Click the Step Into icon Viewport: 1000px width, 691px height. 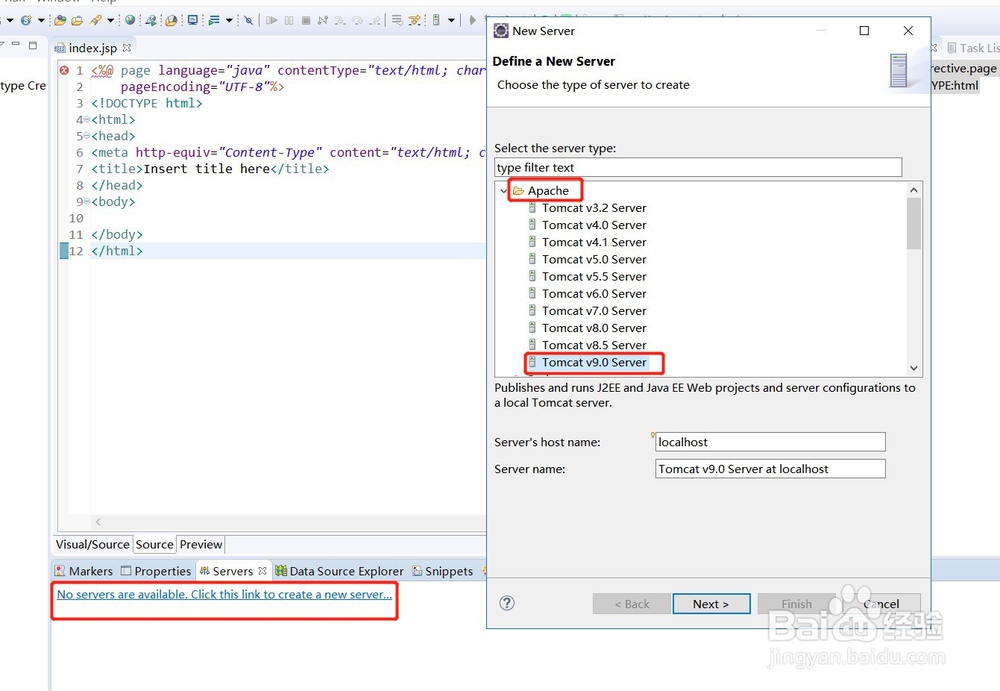click(x=340, y=20)
